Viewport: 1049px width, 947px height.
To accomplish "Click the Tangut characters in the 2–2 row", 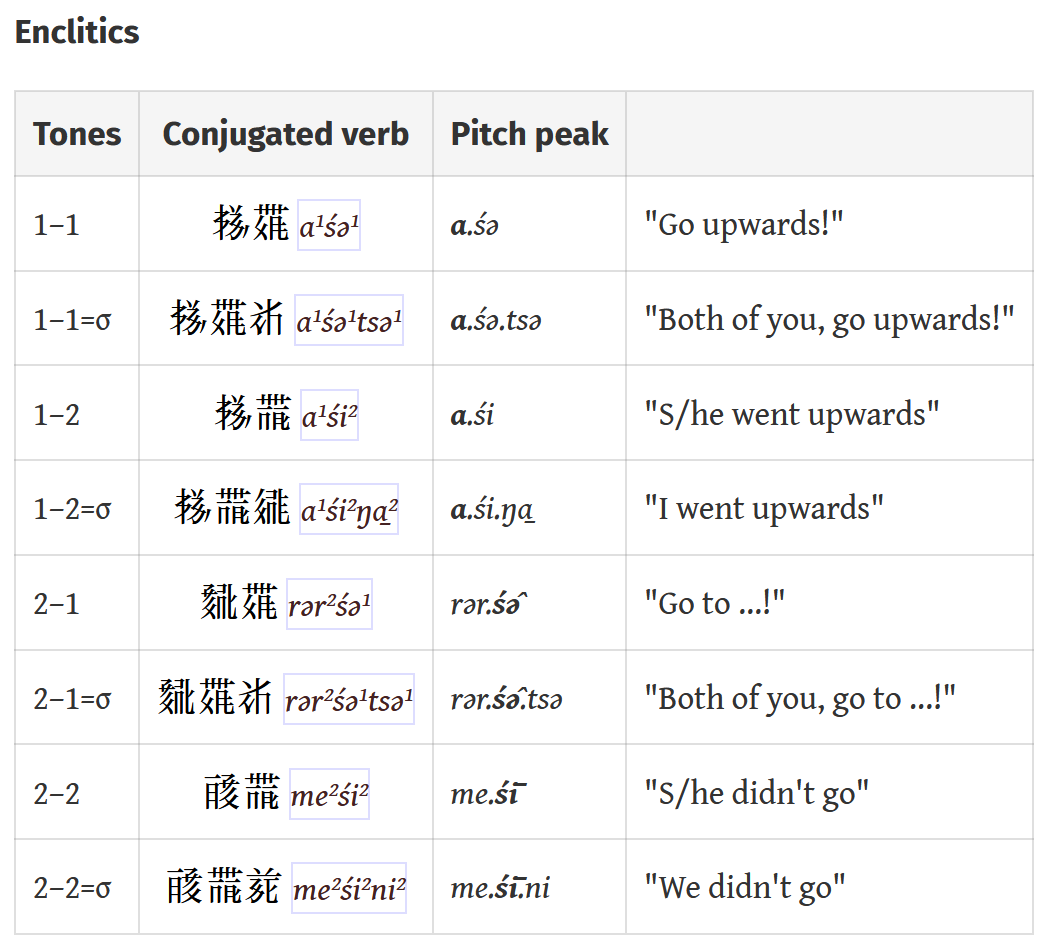I will (x=241, y=794).
